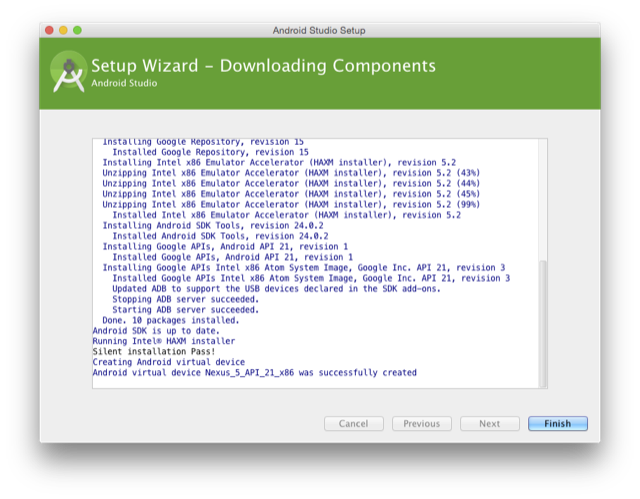Screen dimensions: 640x499
Task: Click the Previous button
Action: pyautogui.click(x=422, y=424)
